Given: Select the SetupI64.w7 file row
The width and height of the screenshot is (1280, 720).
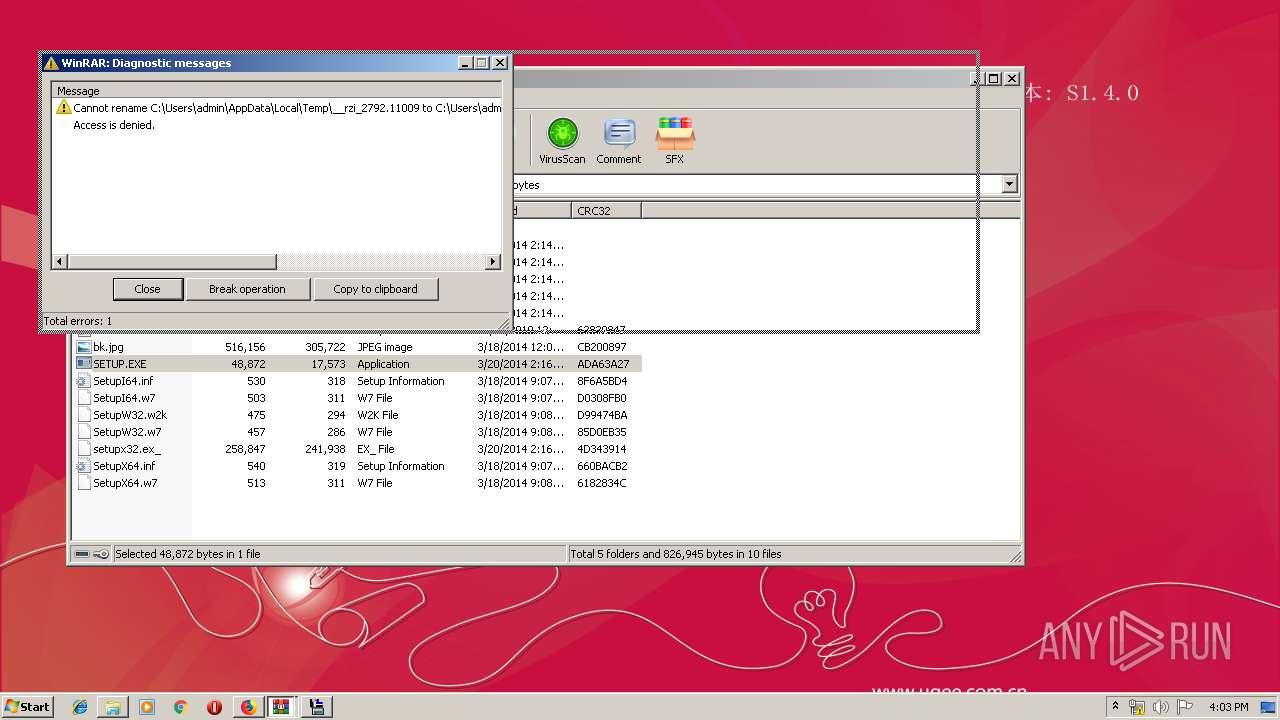Looking at the screenshot, I should pyautogui.click(x=358, y=398).
